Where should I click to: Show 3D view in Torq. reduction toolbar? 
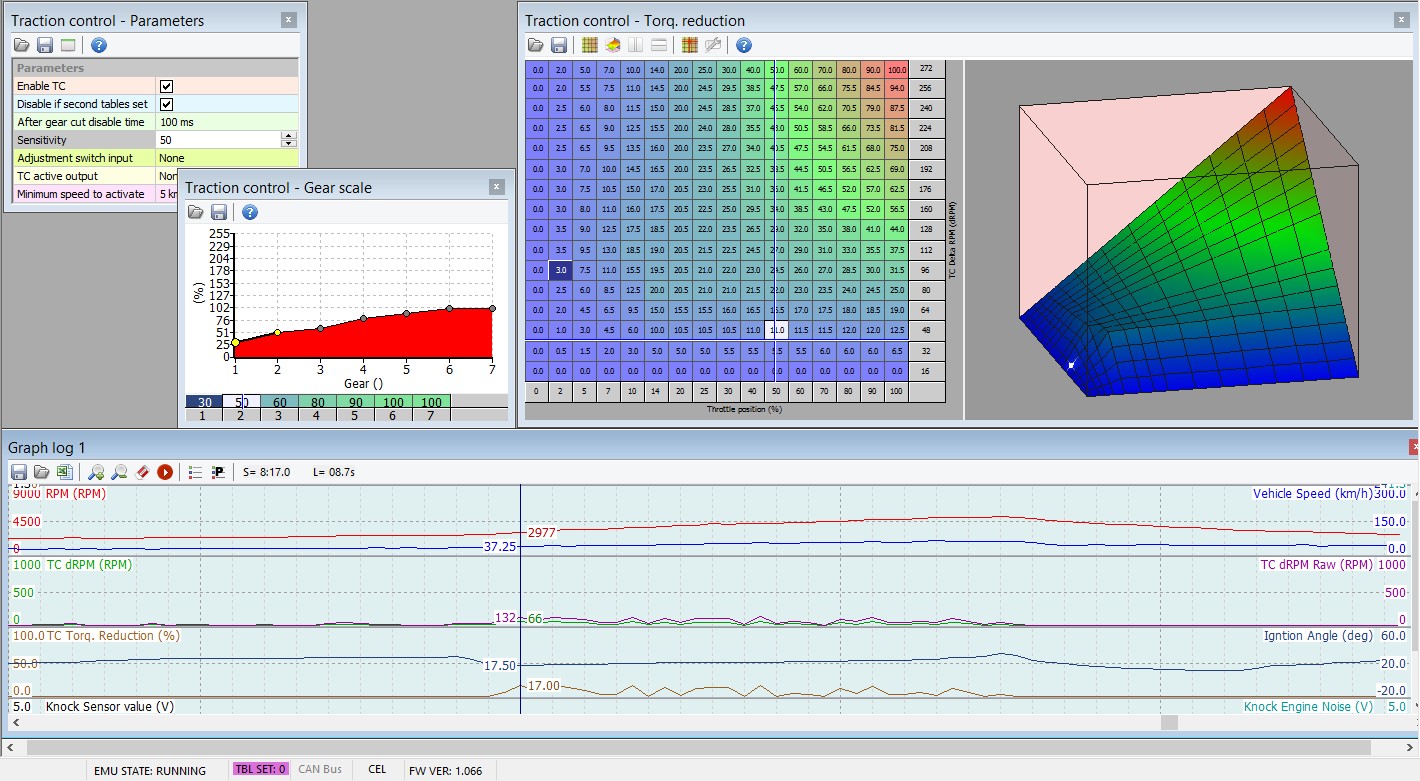point(612,45)
